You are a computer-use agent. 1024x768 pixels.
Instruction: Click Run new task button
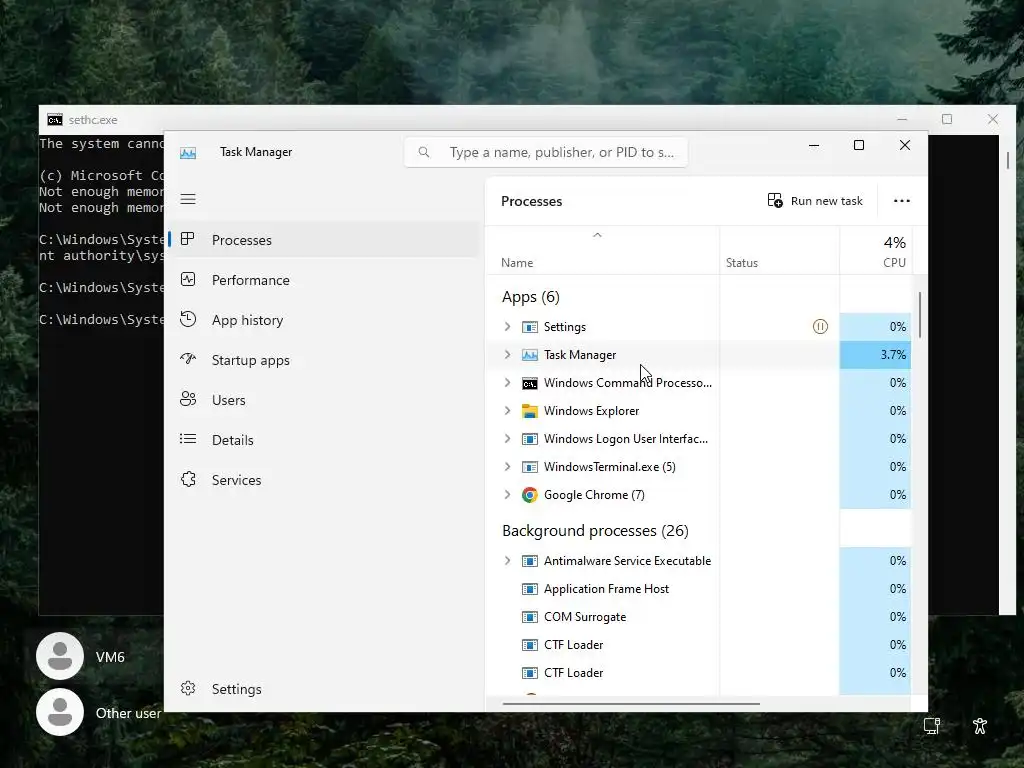coord(815,200)
